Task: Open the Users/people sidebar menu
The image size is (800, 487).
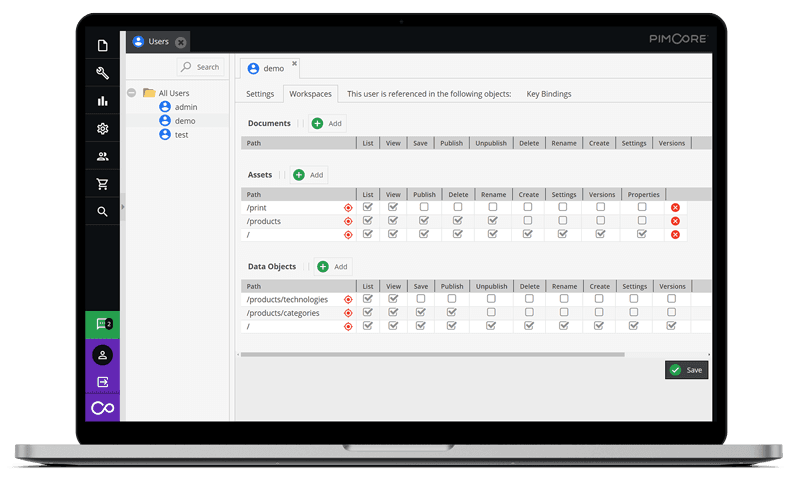Action: click(103, 156)
